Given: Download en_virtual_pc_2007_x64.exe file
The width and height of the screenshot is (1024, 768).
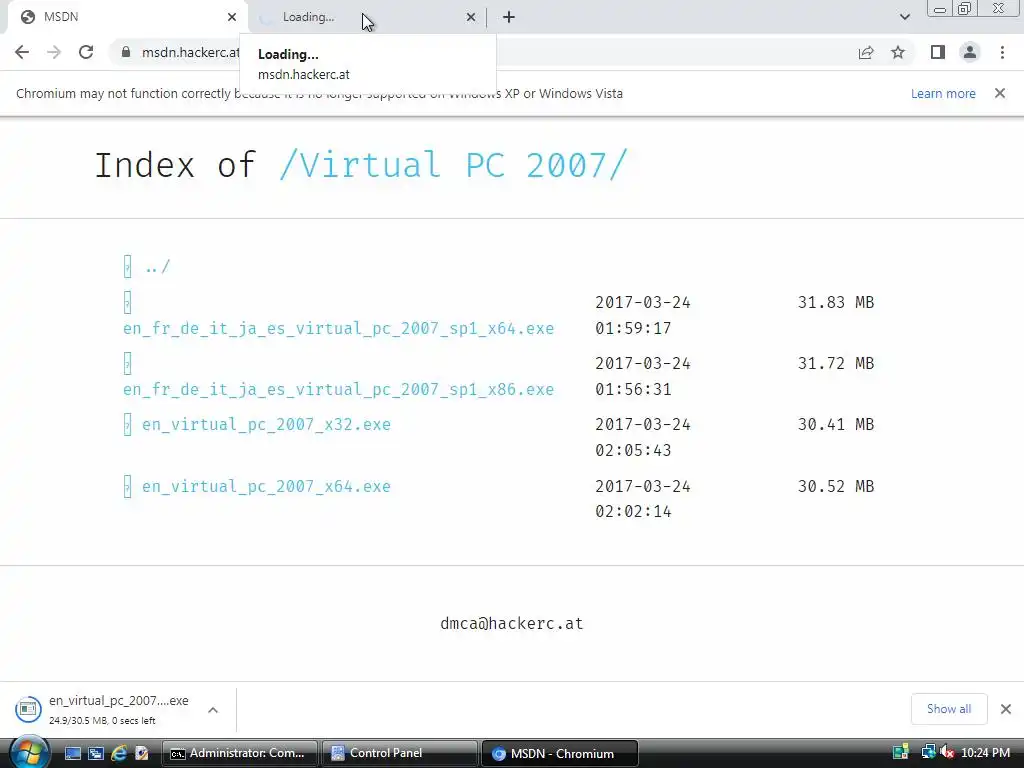Looking at the screenshot, I should pyautogui.click(x=266, y=487).
